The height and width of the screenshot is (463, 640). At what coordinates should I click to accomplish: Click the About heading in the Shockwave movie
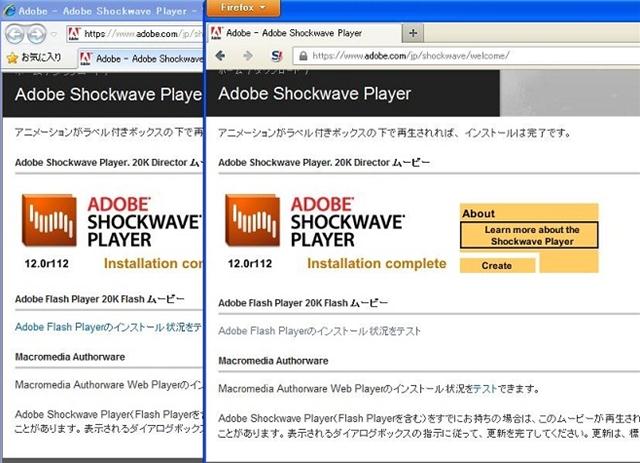click(478, 214)
